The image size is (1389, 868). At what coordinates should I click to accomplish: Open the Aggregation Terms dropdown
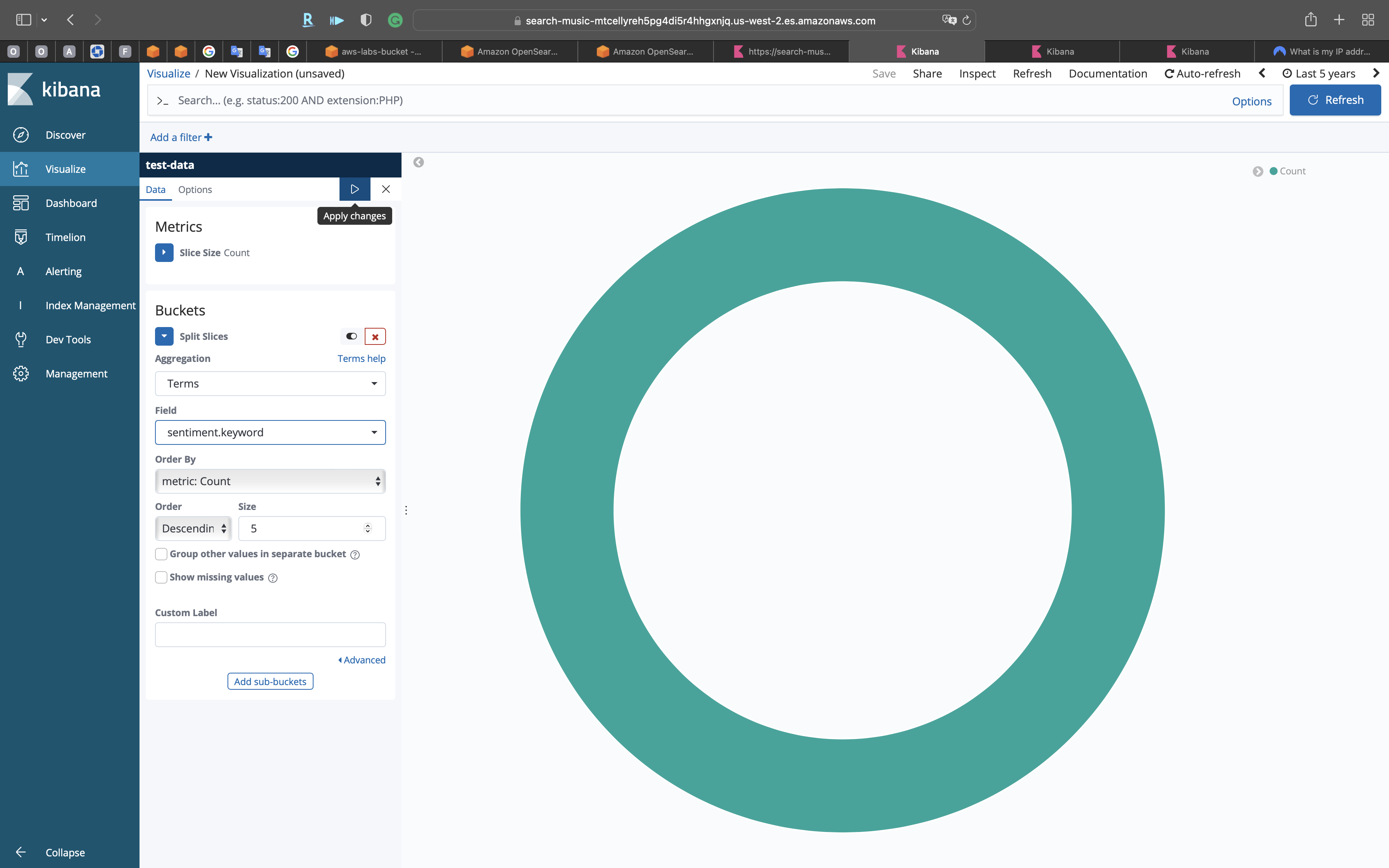[270, 384]
